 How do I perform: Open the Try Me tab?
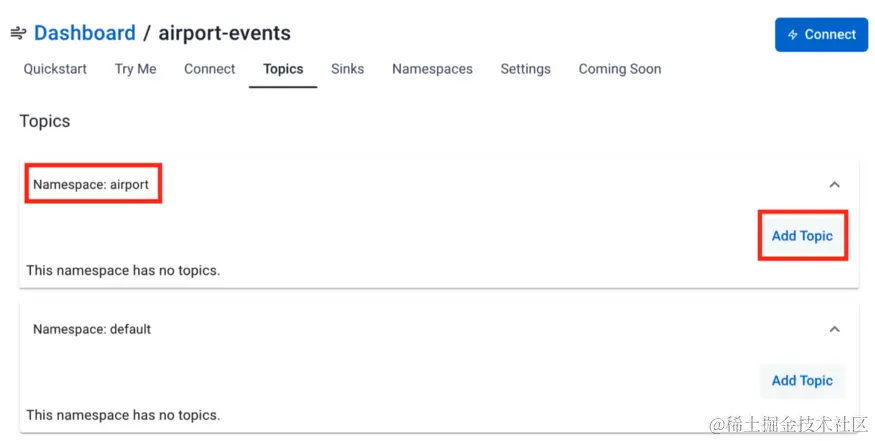135,69
